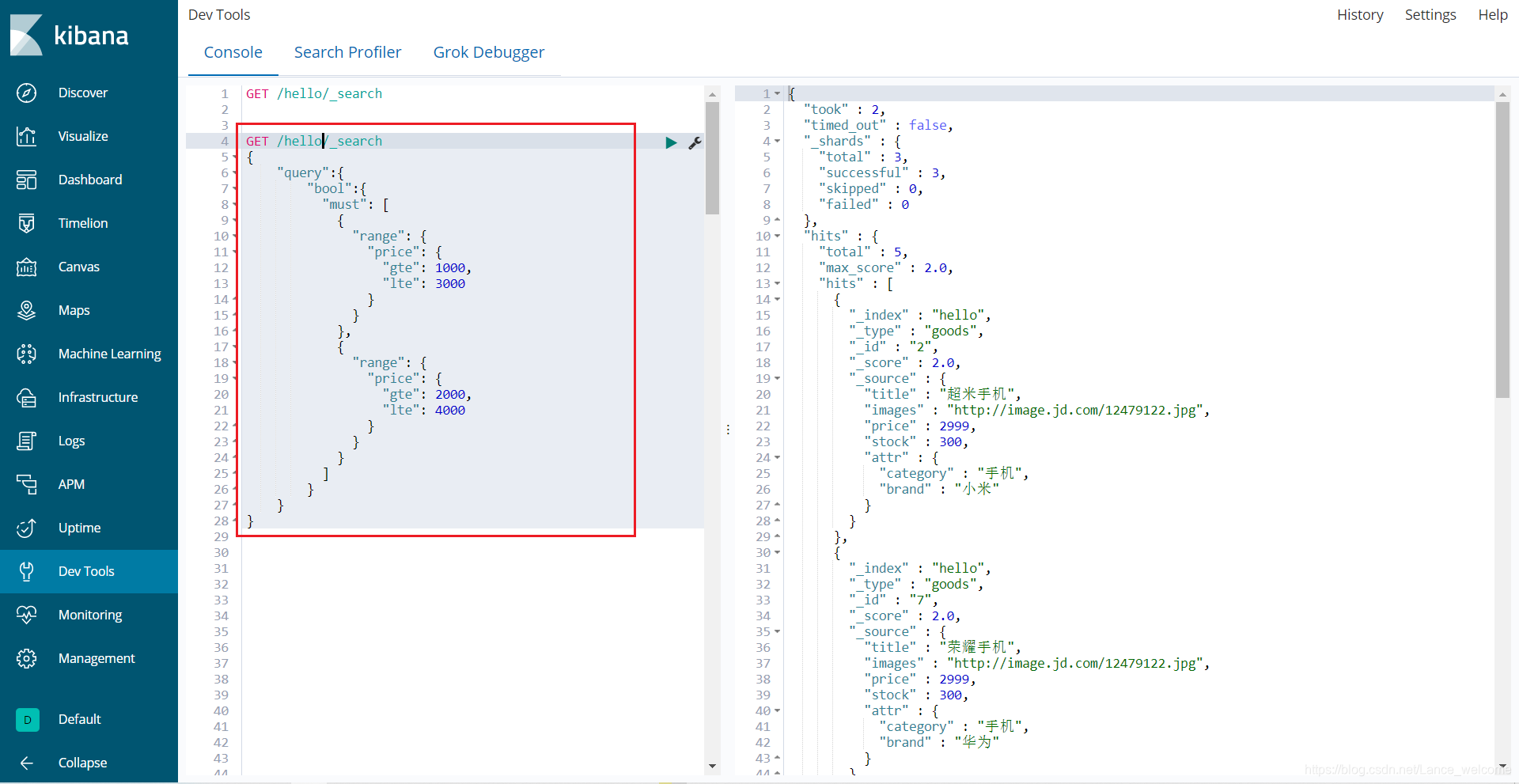Open the Visualize chart icon

click(26, 136)
